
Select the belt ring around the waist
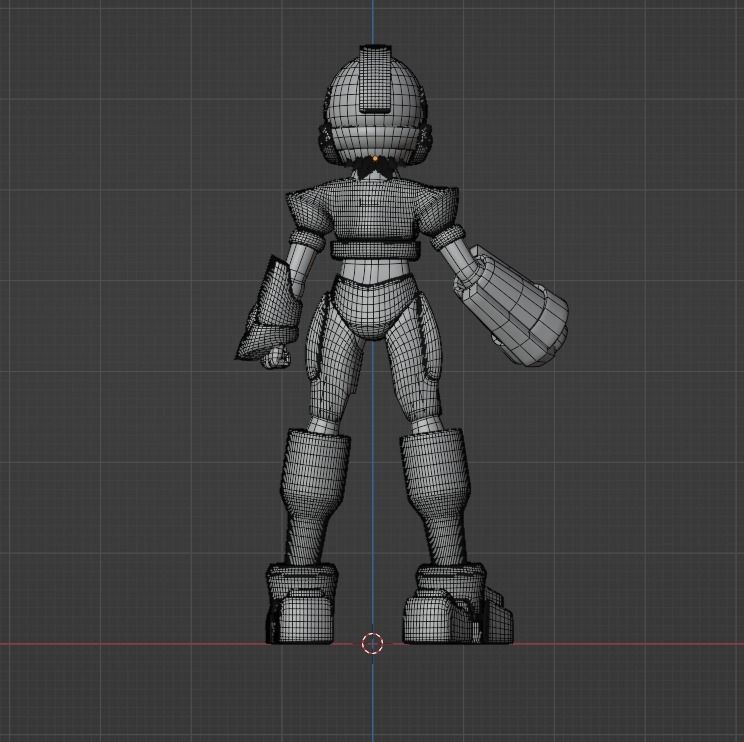pyautogui.click(x=375, y=250)
